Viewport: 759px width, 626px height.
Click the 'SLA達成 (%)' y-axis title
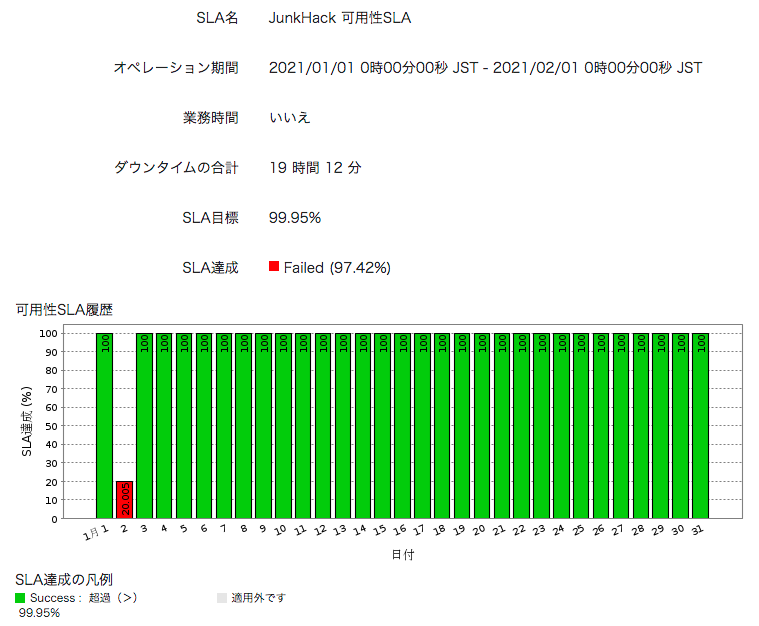coord(29,424)
